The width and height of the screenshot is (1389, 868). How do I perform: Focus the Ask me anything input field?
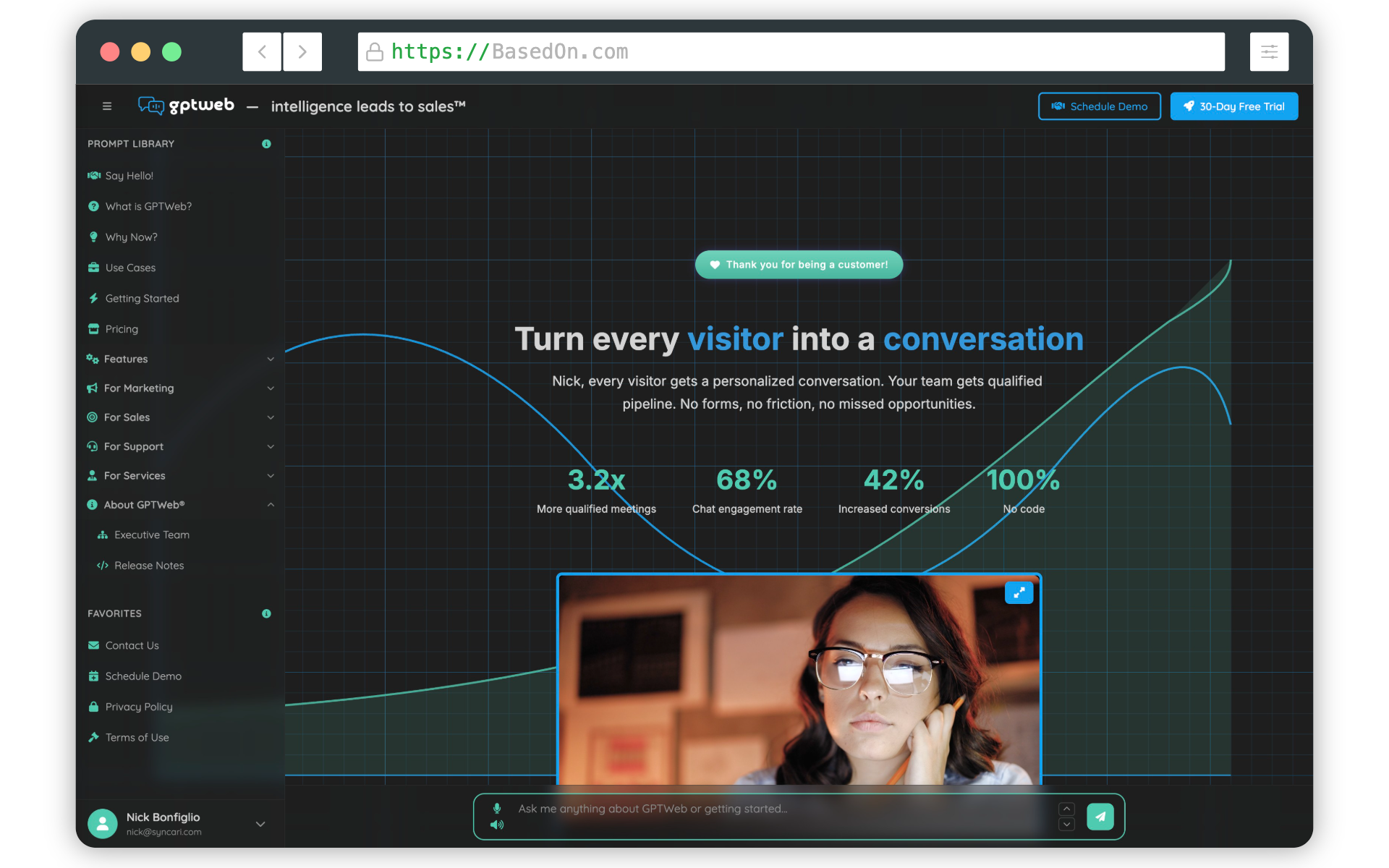pyautogui.click(x=781, y=809)
